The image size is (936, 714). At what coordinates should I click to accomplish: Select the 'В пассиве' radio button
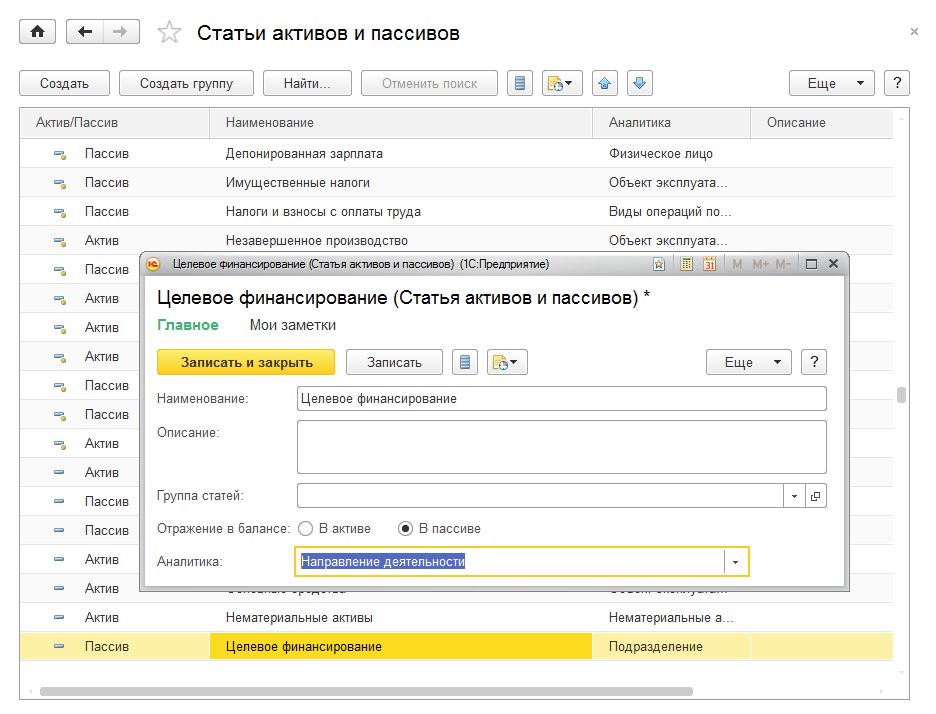tap(406, 528)
